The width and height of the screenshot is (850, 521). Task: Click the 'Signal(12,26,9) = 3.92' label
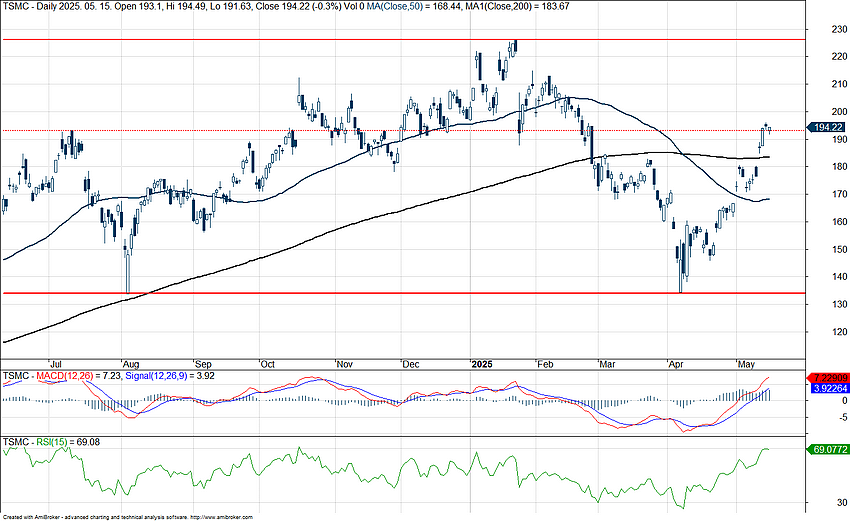click(x=170, y=376)
